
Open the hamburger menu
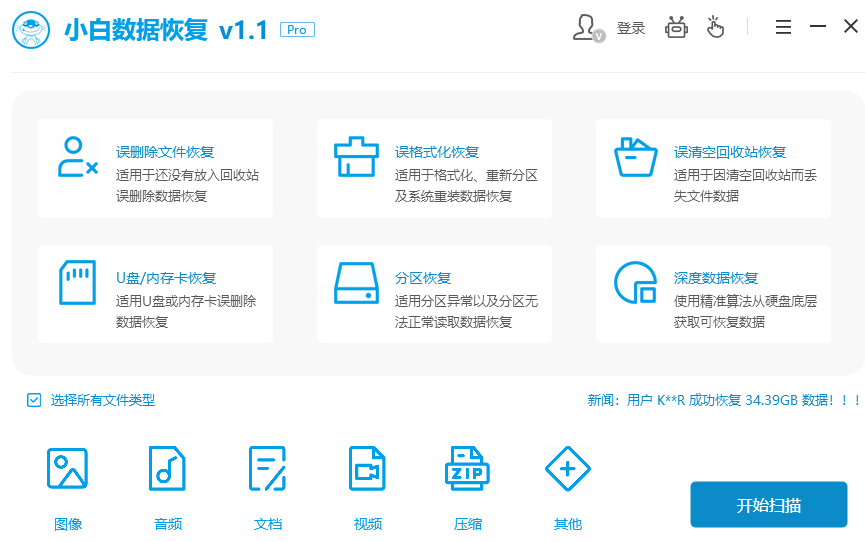click(x=783, y=27)
